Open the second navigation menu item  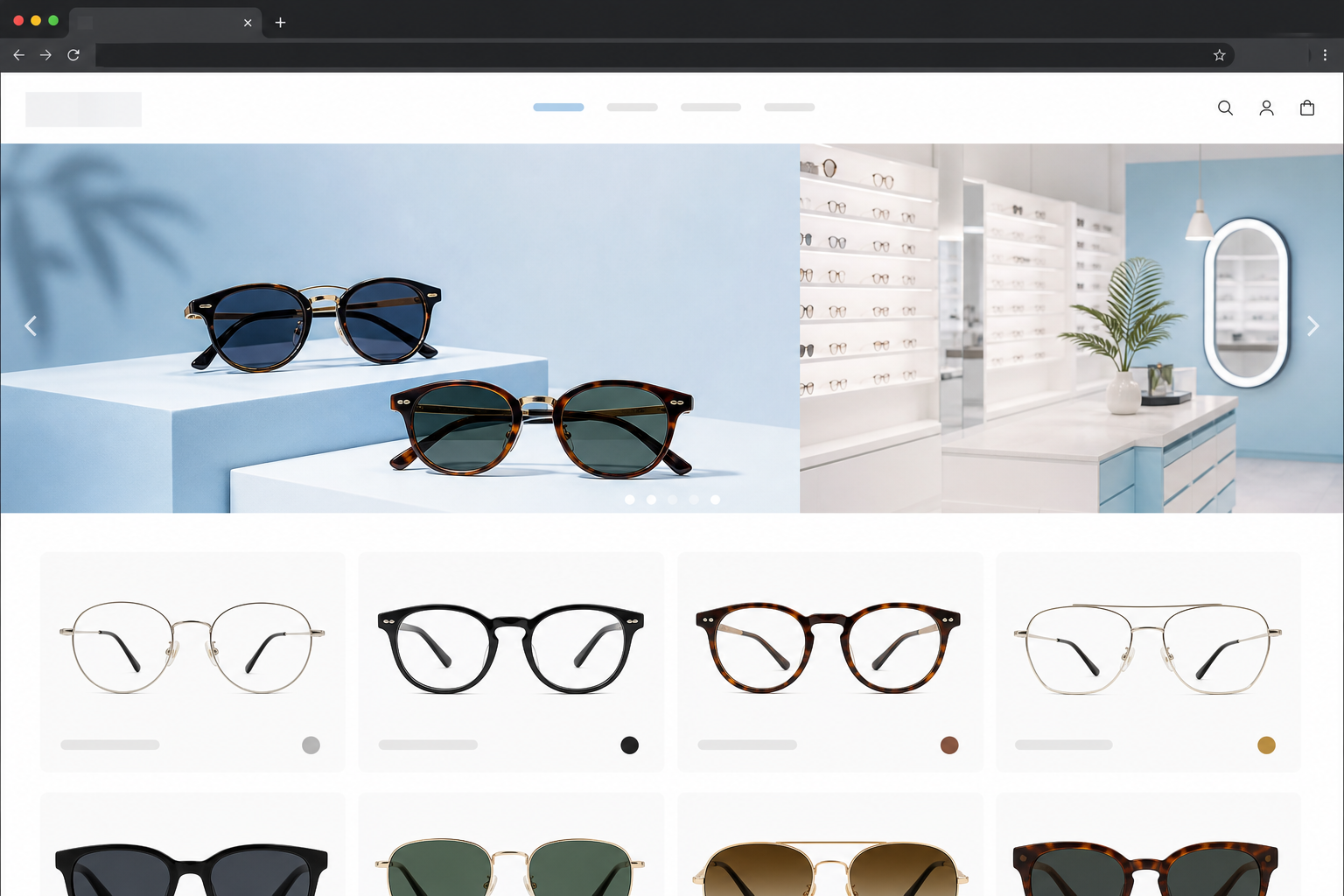click(x=632, y=107)
